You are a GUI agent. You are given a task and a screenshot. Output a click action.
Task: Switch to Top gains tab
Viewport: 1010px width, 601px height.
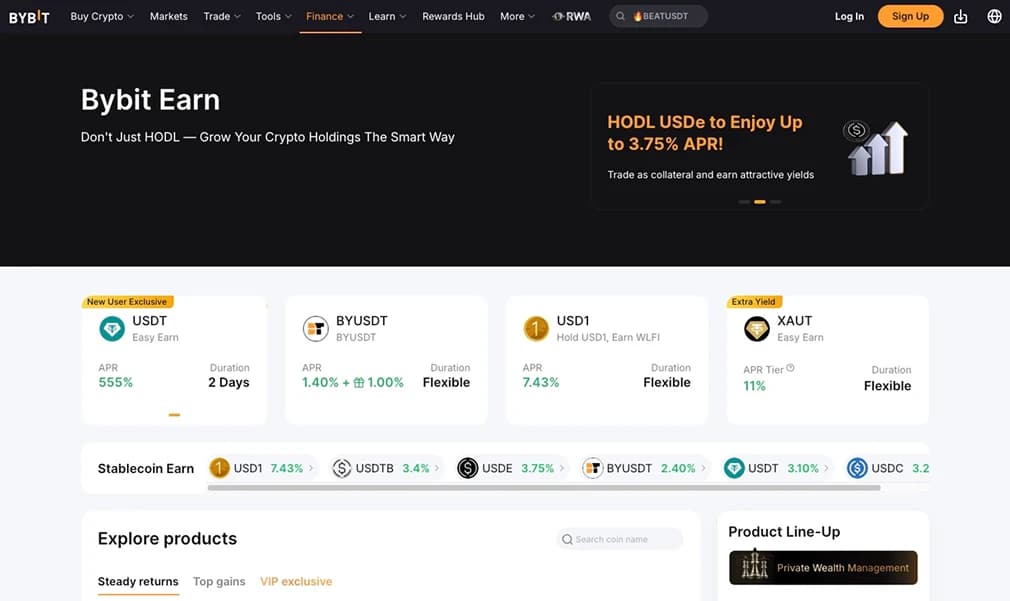[219, 582]
